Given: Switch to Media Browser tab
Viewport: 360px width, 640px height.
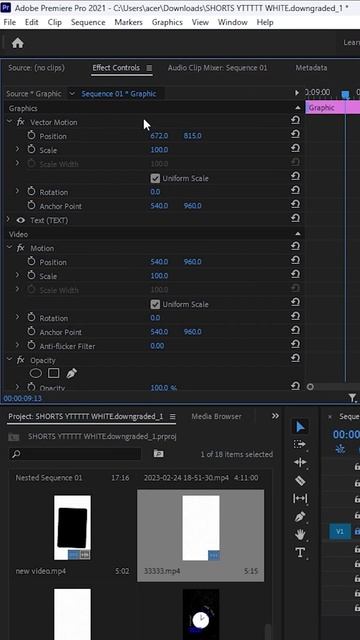Looking at the screenshot, I should (x=216, y=416).
